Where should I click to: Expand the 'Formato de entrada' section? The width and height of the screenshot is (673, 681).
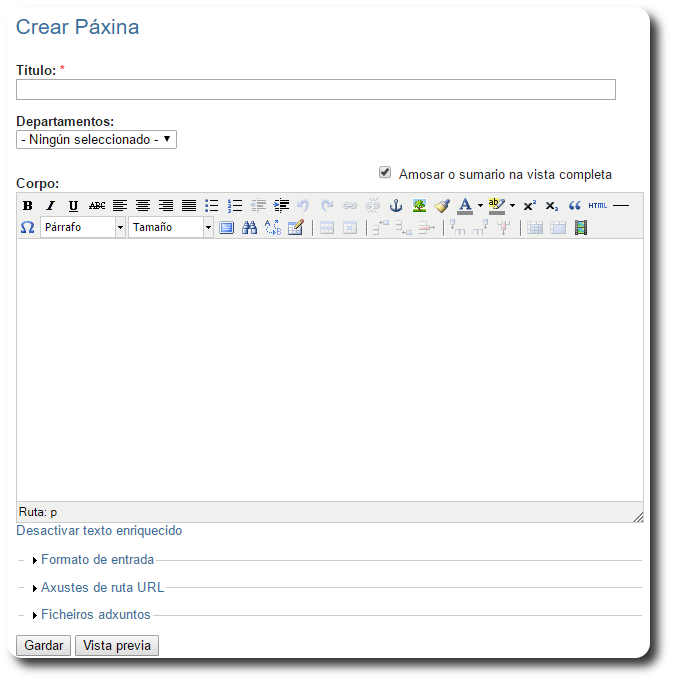tap(97, 560)
